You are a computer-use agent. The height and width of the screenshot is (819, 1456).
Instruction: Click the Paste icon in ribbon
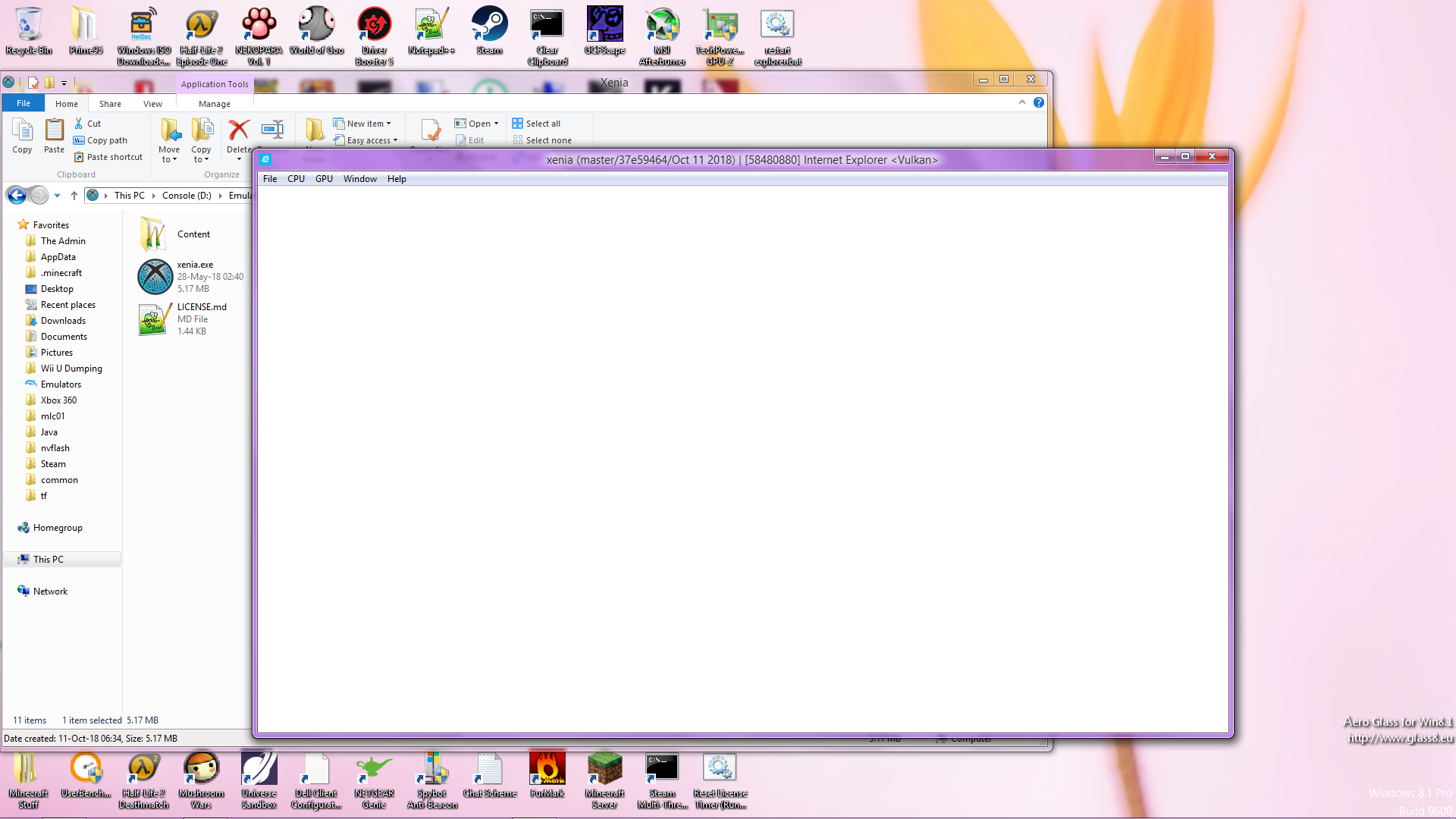[x=54, y=136]
